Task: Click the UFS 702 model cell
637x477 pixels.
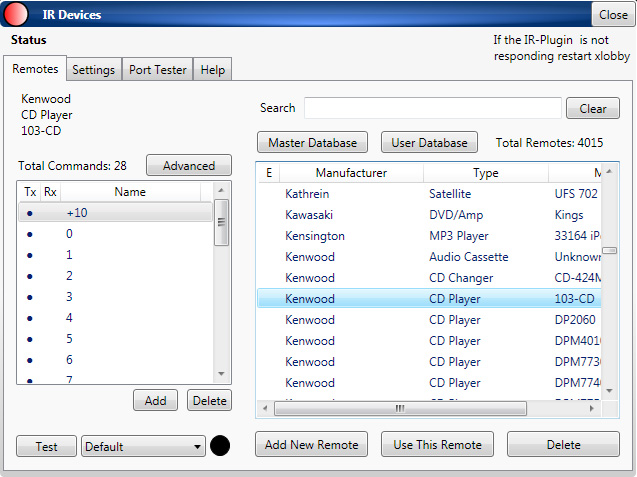Action: pos(576,194)
